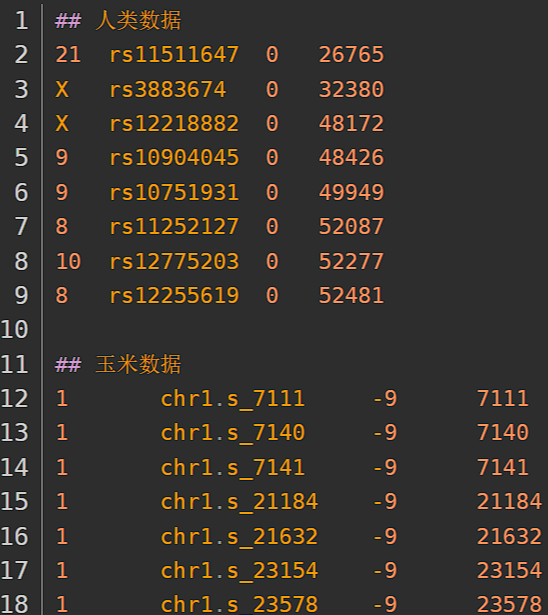Click the heading text 玉米数据
This screenshot has height=615, width=548.
[138, 364]
